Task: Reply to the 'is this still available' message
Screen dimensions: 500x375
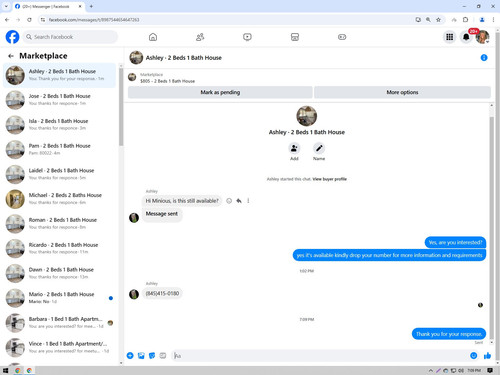Action: point(239,201)
